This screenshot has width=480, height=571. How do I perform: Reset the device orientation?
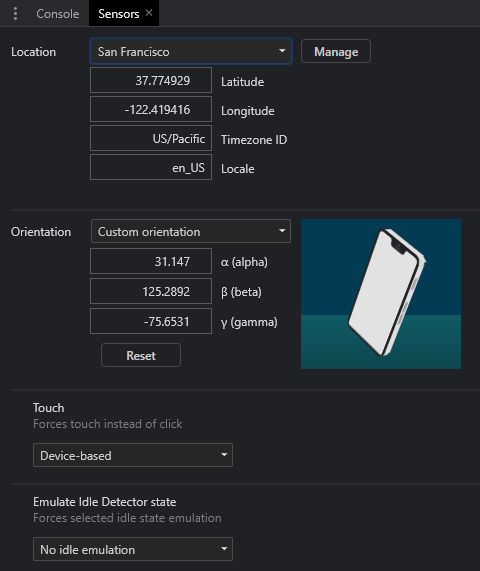coord(141,355)
